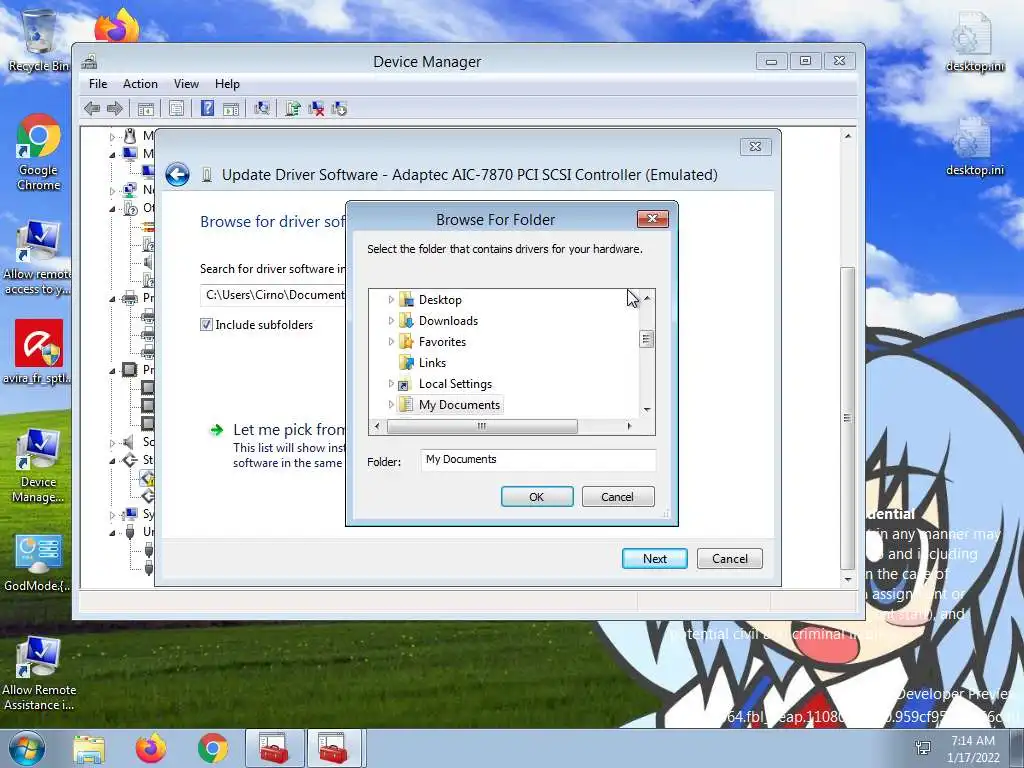1024x768 pixels.
Task: Toggle the Include subfolders checkbox
Action: pyautogui.click(x=206, y=325)
